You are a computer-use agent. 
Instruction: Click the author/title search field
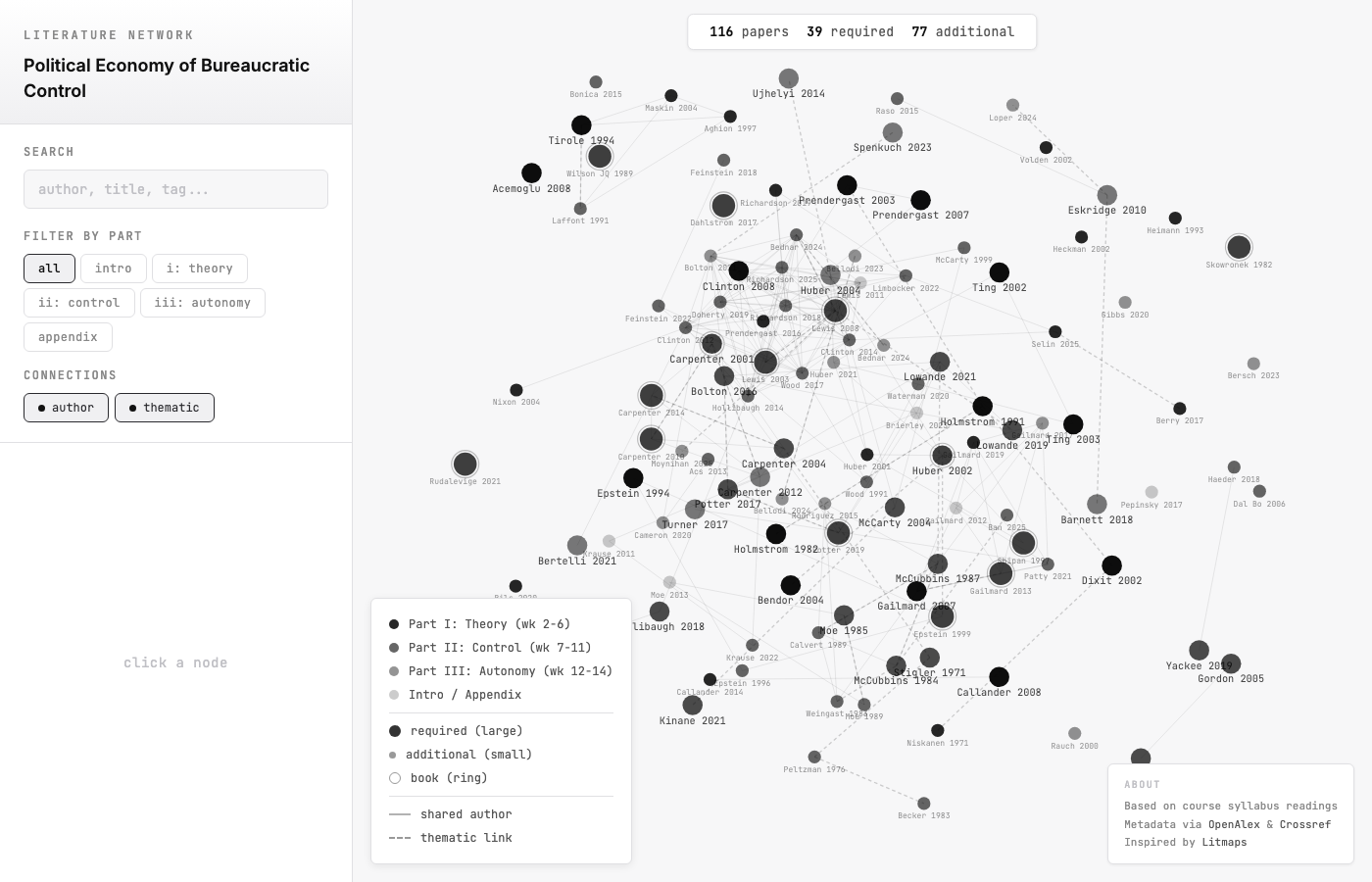pos(175,188)
